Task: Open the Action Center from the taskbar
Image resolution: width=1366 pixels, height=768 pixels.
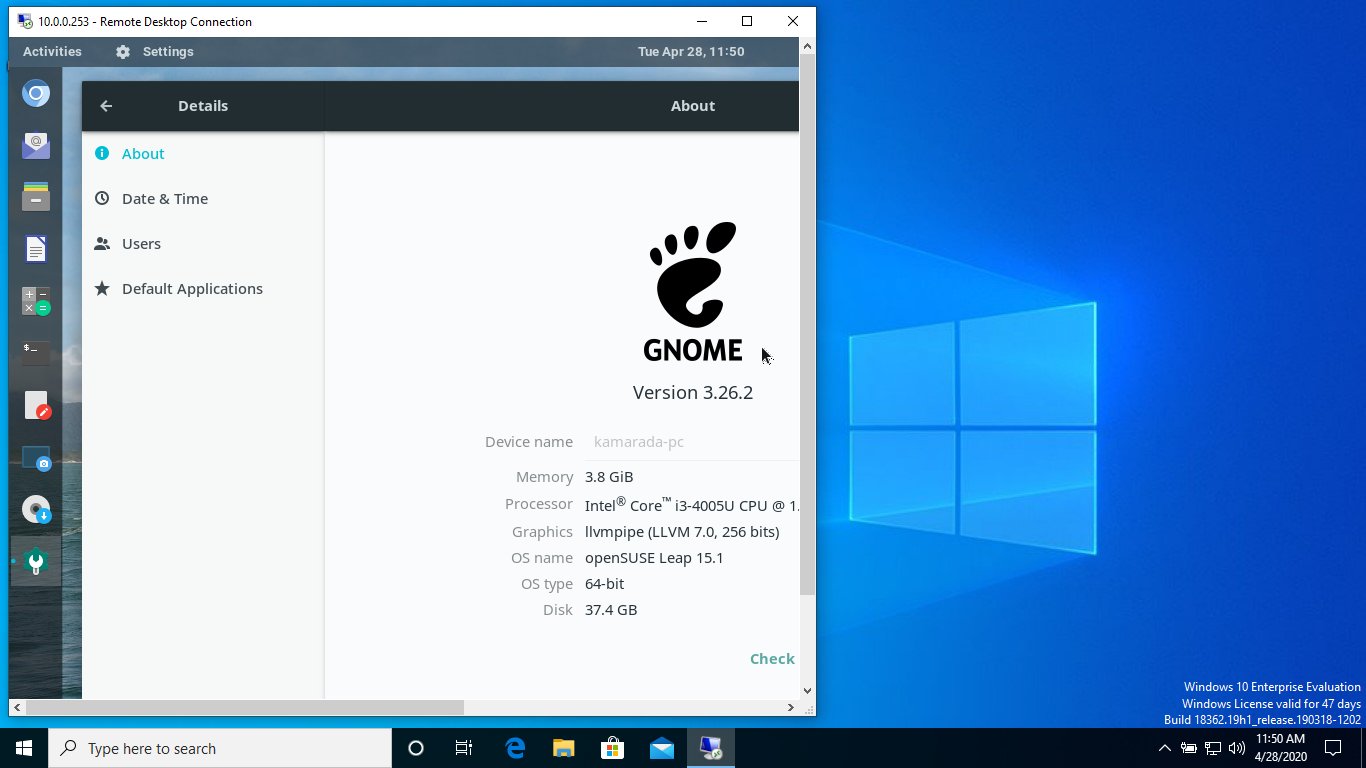Action: [1332, 747]
